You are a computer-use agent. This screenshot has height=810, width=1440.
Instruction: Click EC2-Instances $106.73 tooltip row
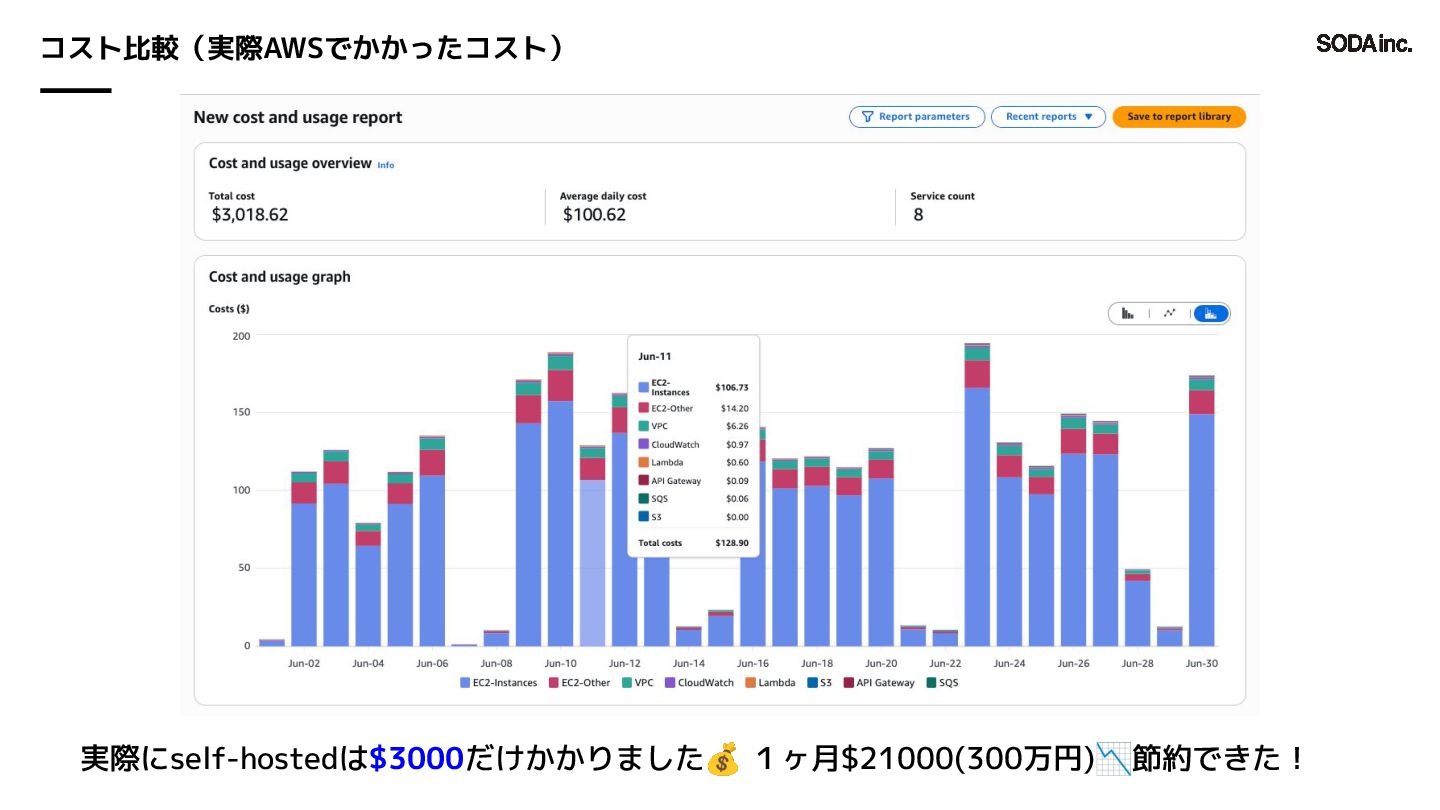[693, 387]
